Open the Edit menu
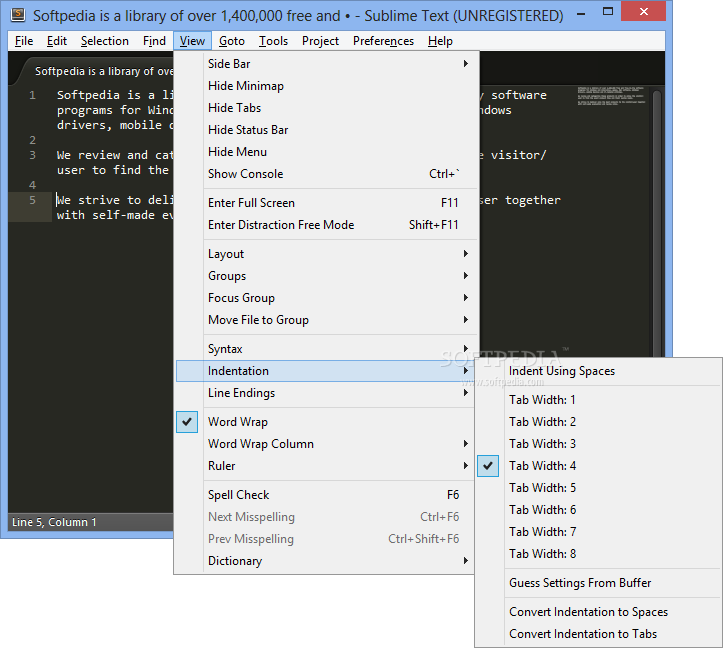Image resolution: width=723 pixels, height=648 pixels. [x=57, y=41]
